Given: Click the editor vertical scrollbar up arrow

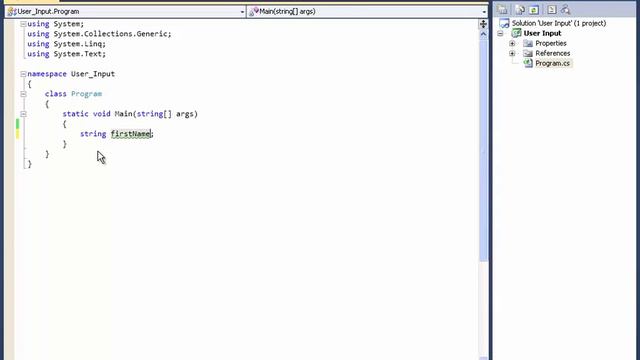Looking at the screenshot, I should (x=483, y=34).
